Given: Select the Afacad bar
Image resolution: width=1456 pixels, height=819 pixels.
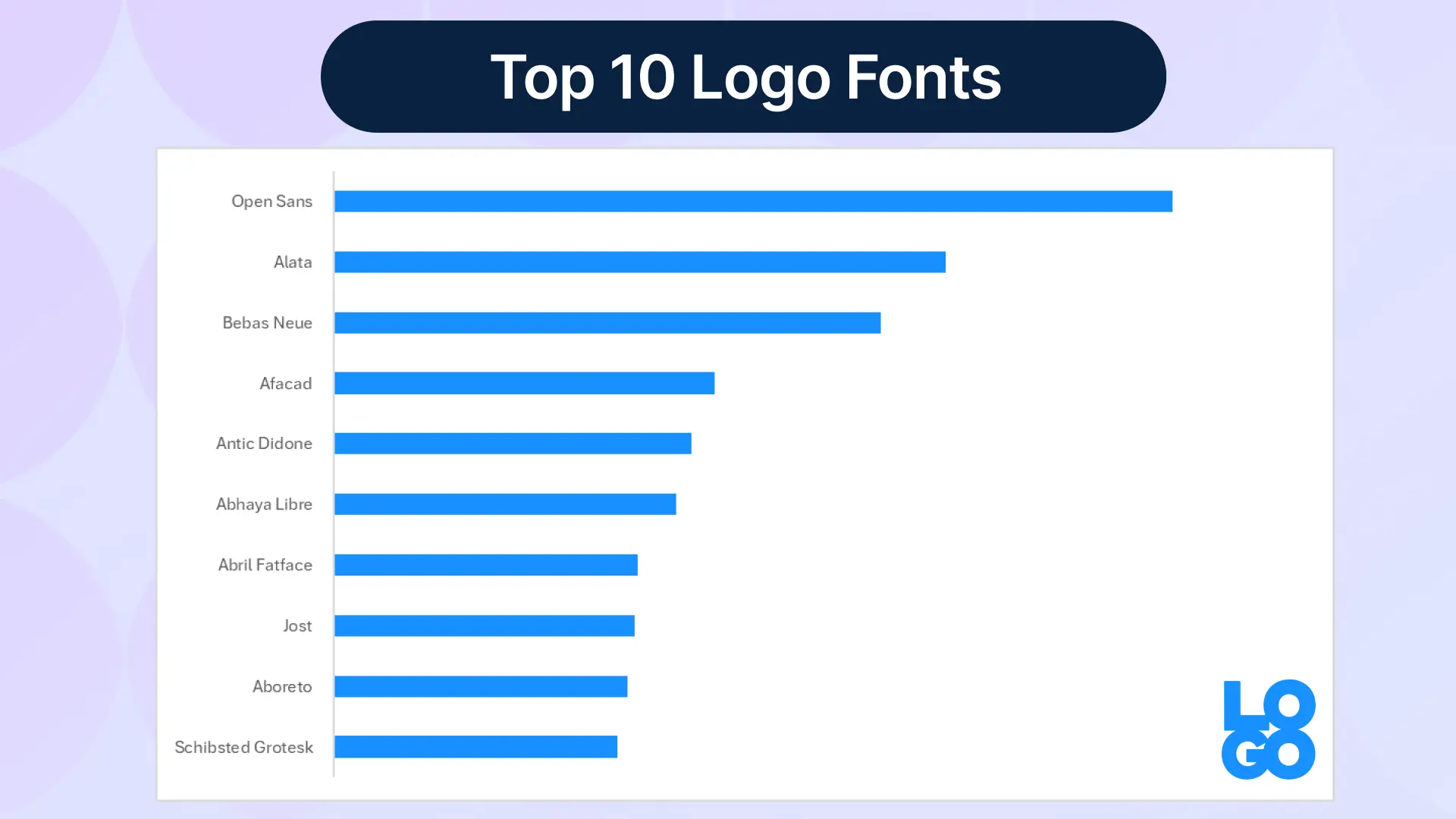Looking at the screenshot, I should [524, 383].
